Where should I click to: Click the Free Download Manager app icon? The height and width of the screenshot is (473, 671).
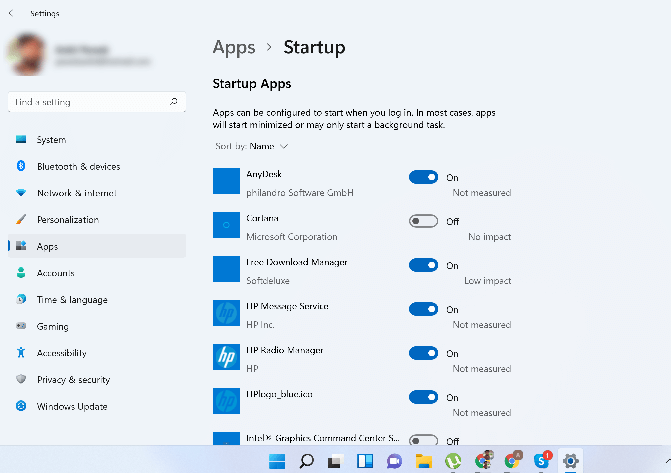pos(226,269)
